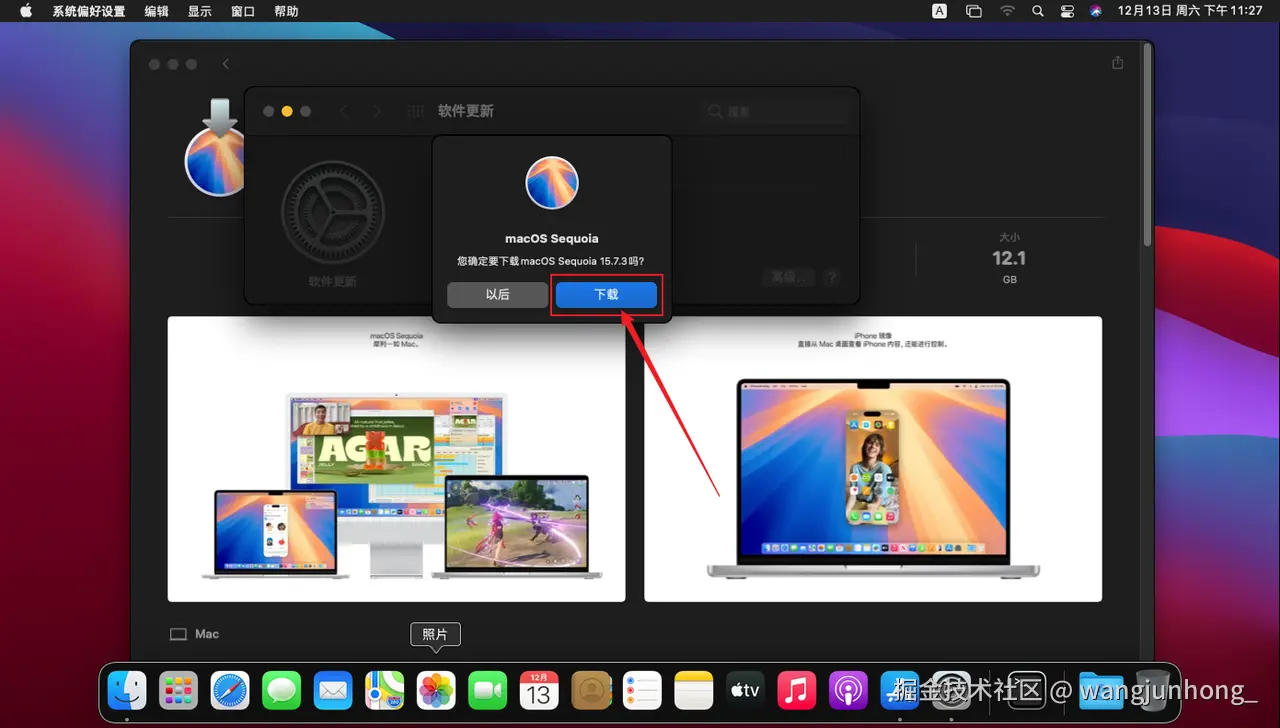Open Control Center in the menu bar
1280x728 pixels.
point(1067,11)
